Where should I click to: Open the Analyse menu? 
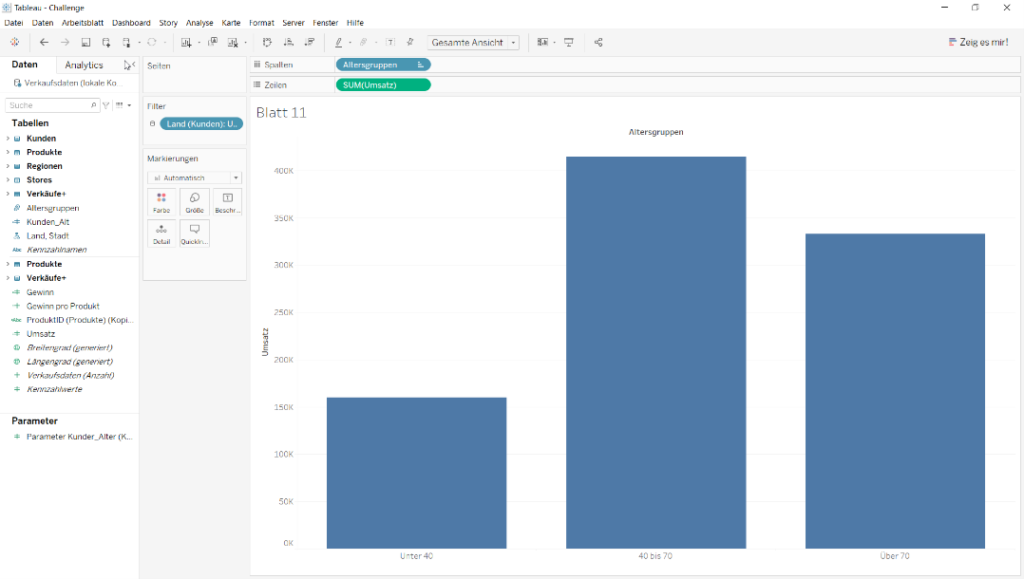(x=199, y=23)
